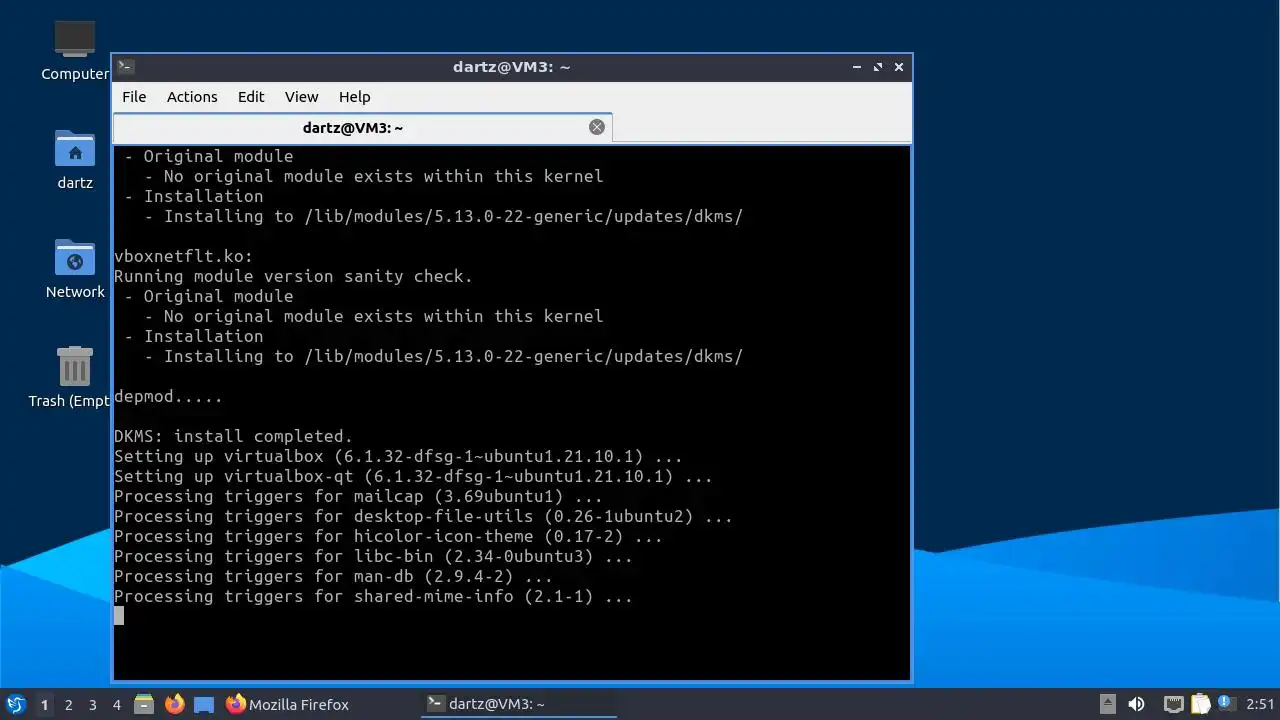
Task: Select the Trash desktop icon
Action: point(74,377)
